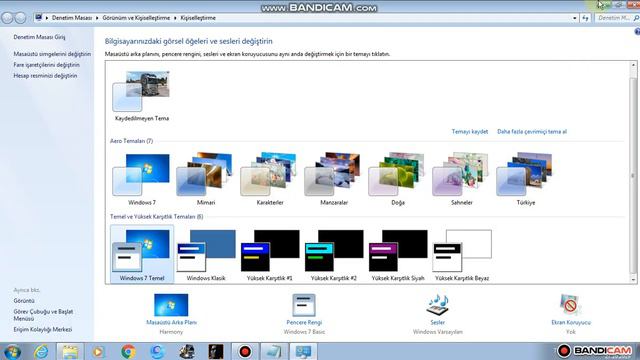Click the computer icon in breadcrumb
Image resolution: width=640 pixels, height=360 pixels.
click(39, 18)
